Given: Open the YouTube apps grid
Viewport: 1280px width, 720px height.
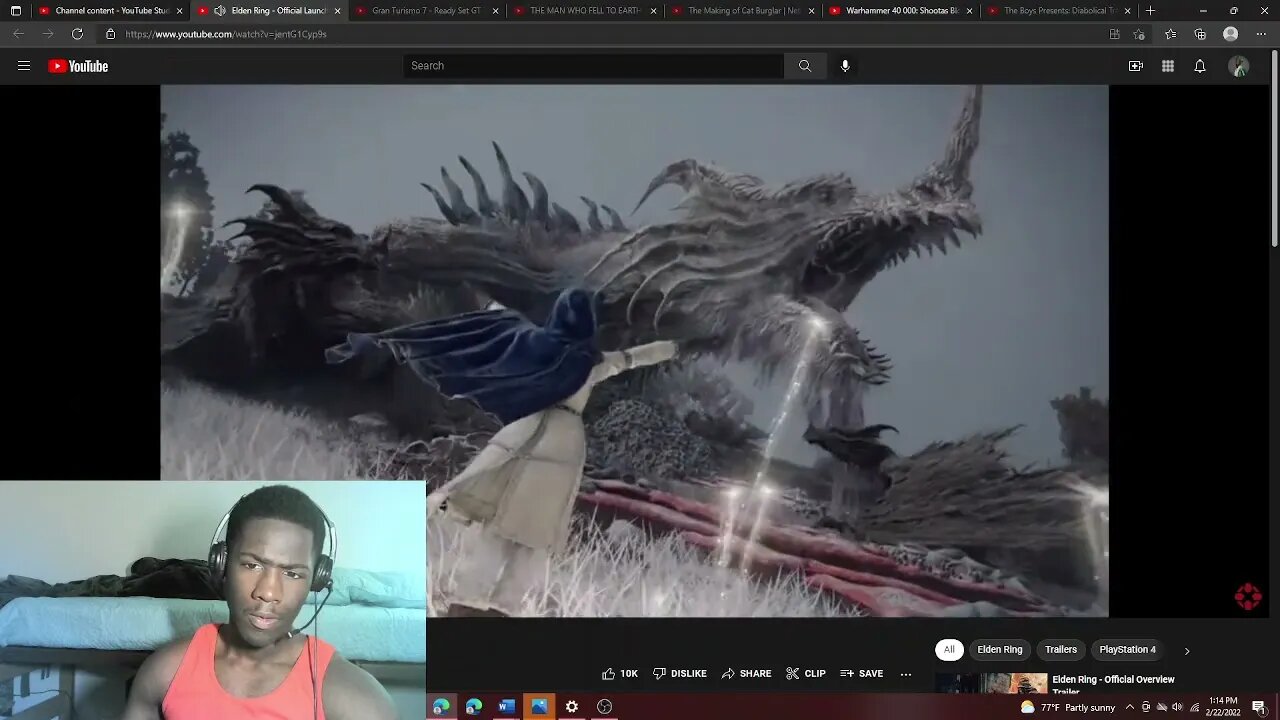Looking at the screenshot, I should click(1167, 66).
